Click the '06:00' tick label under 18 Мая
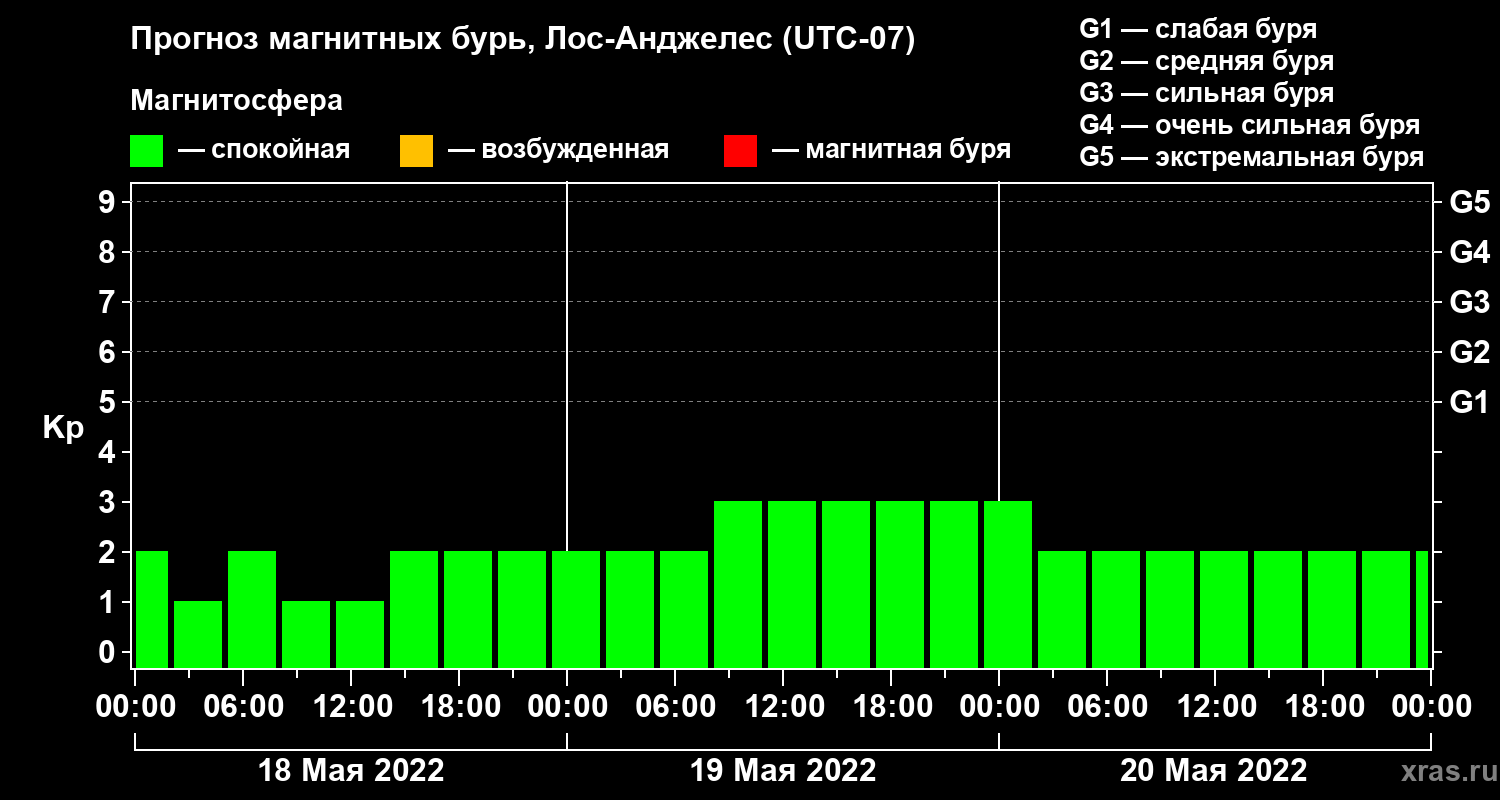The image size is (1500, 800). pyautogui.click(x=244, y=707)
